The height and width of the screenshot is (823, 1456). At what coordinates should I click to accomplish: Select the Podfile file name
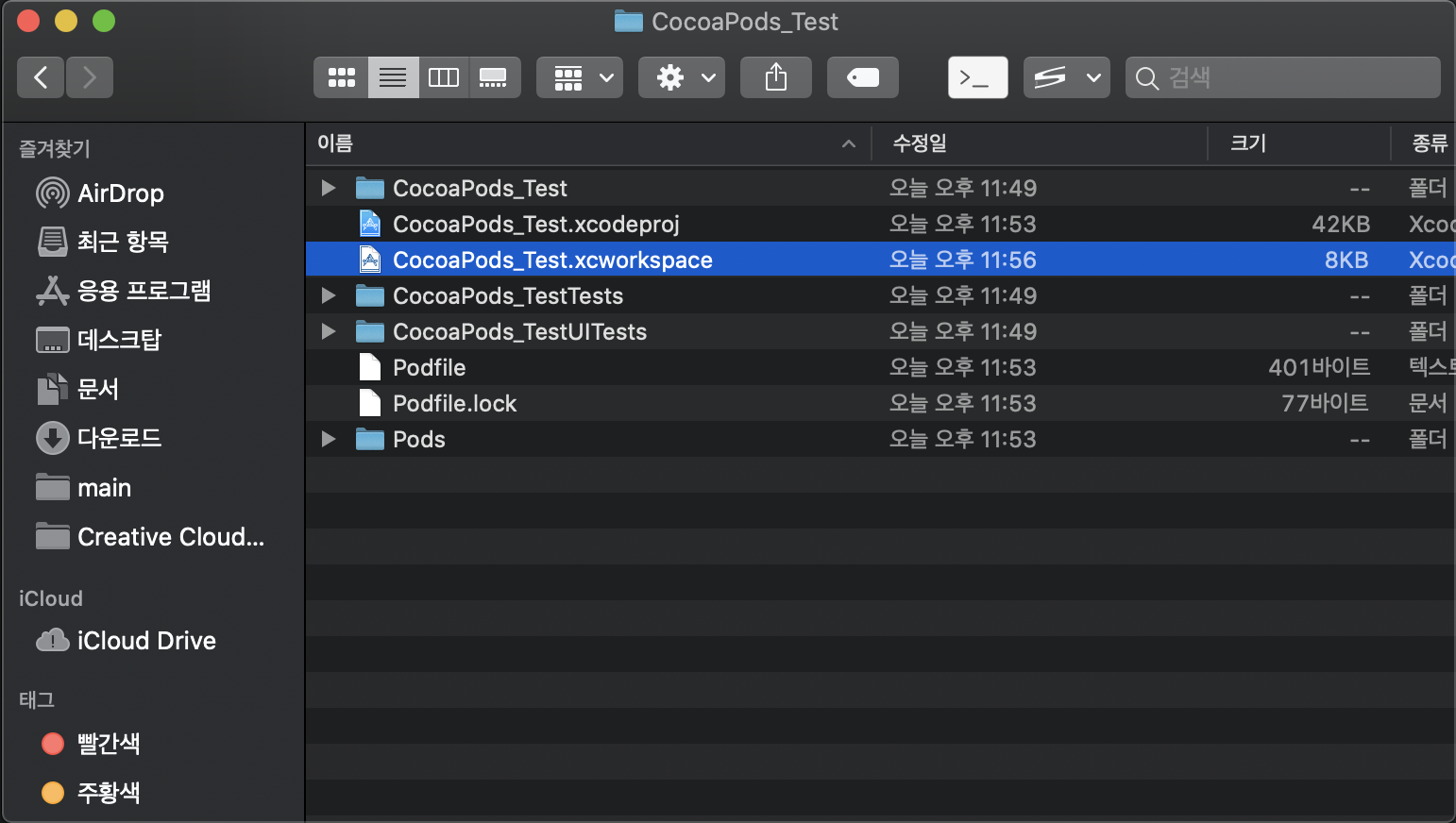click(429, 367)
